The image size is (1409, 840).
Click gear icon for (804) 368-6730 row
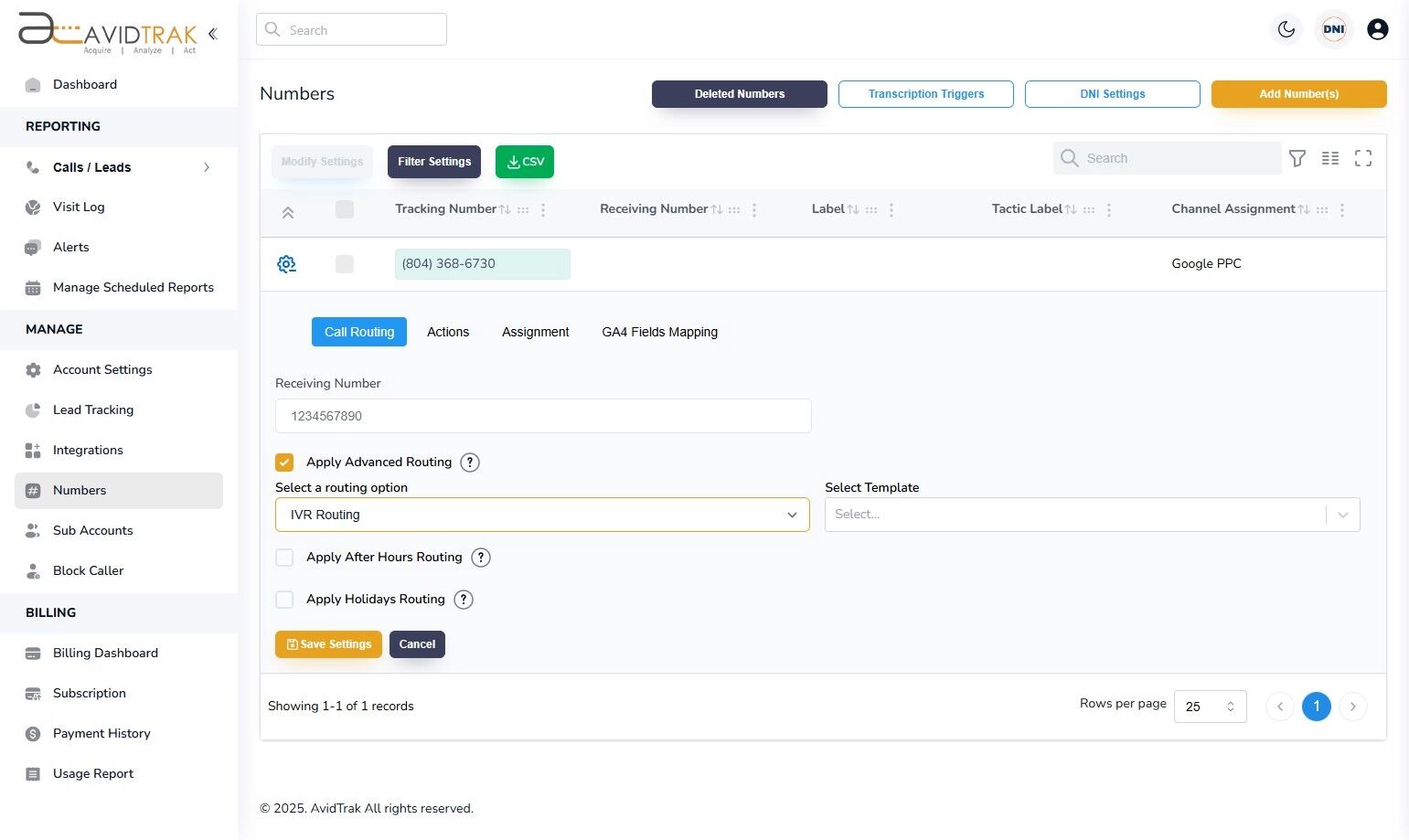[286, 264]
